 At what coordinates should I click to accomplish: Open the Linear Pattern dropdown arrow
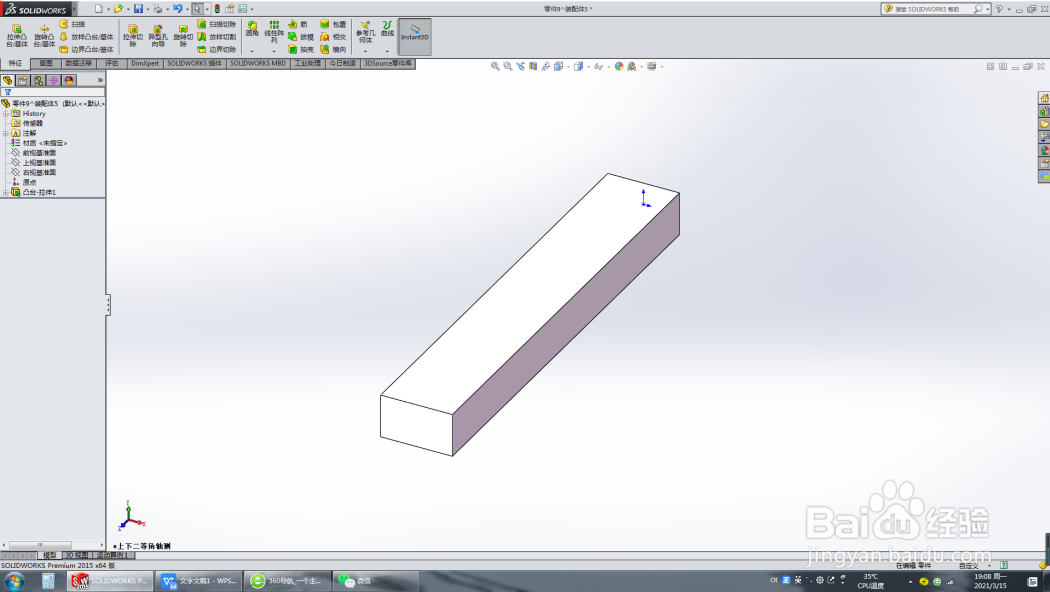274,51
